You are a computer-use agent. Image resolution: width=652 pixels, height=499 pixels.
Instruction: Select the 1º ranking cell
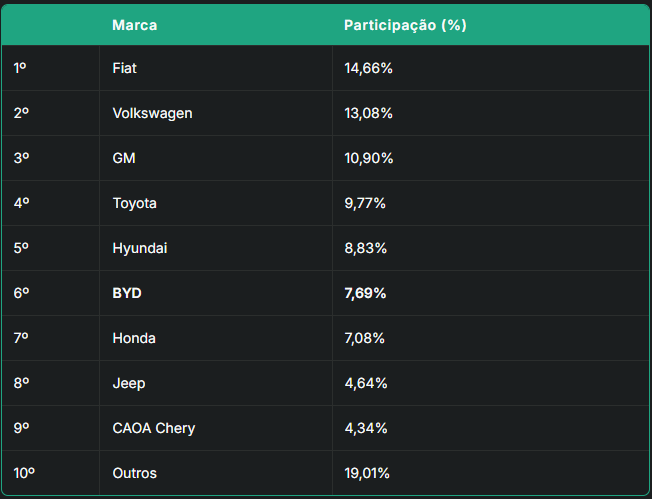click(x=20, y=68)
